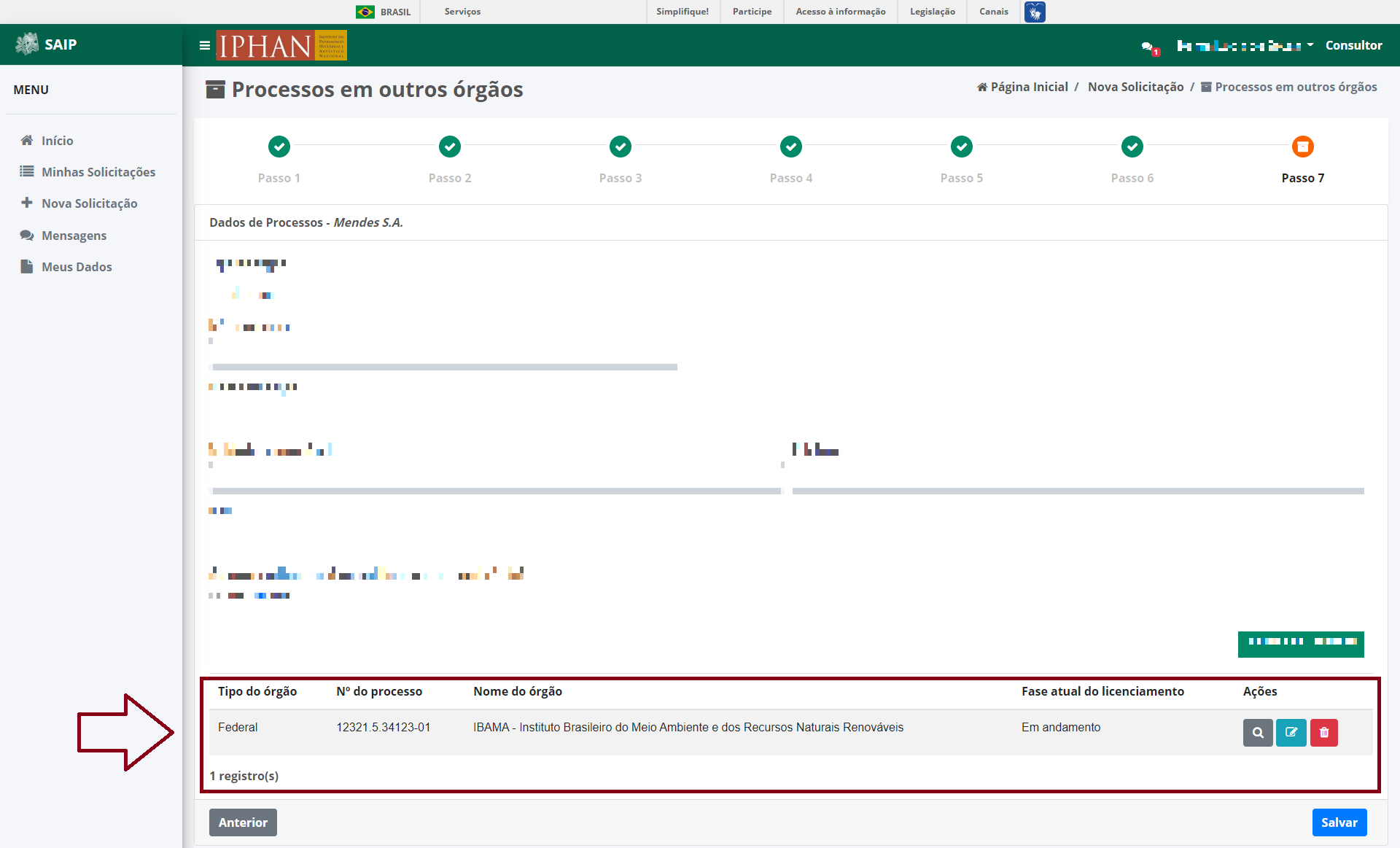Click the Brazil flag icon
This screenshot has height=848, width=1400.
click(x=365, y=12)
